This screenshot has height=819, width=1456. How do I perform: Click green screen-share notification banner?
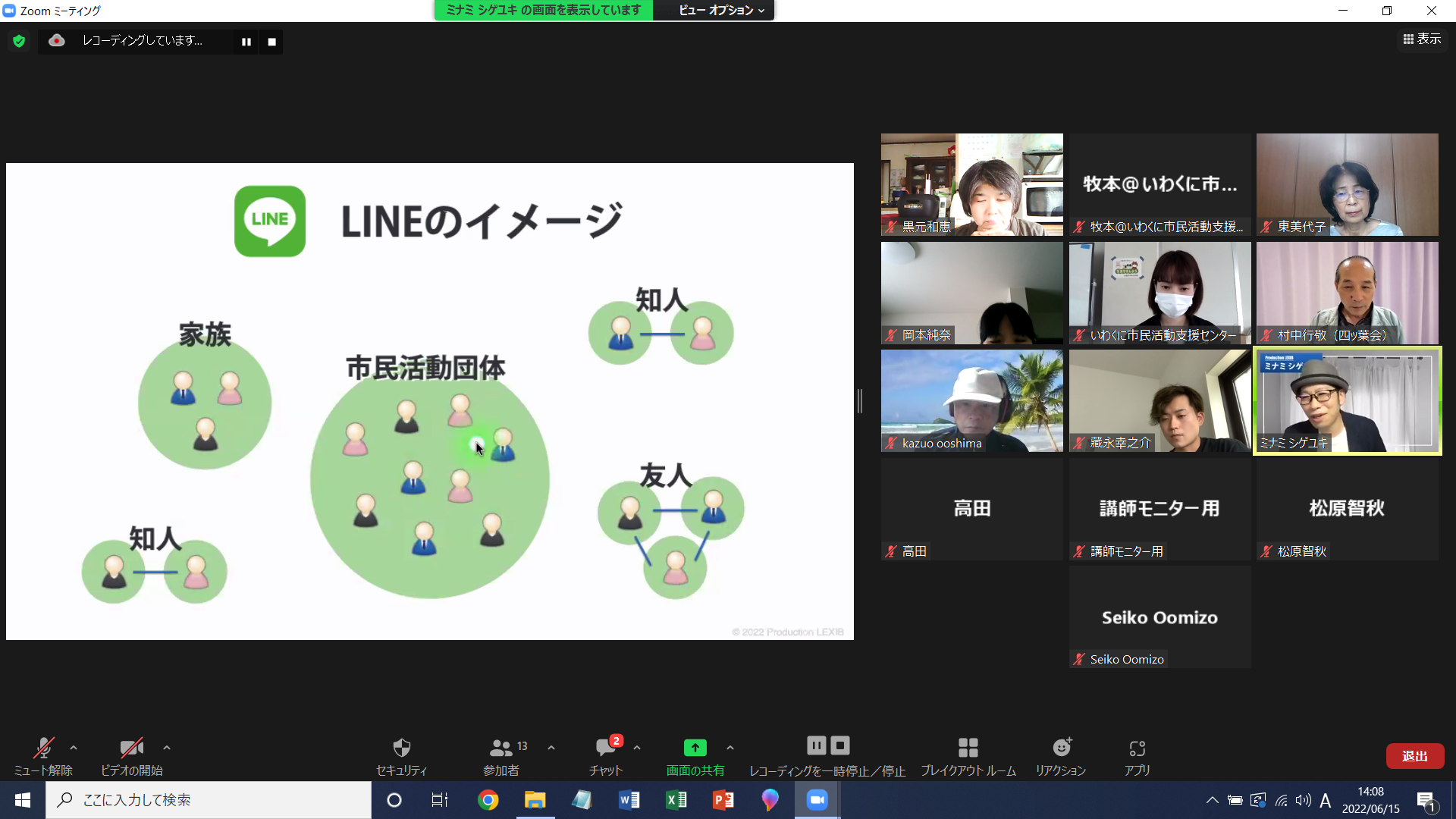click(544, 11)
